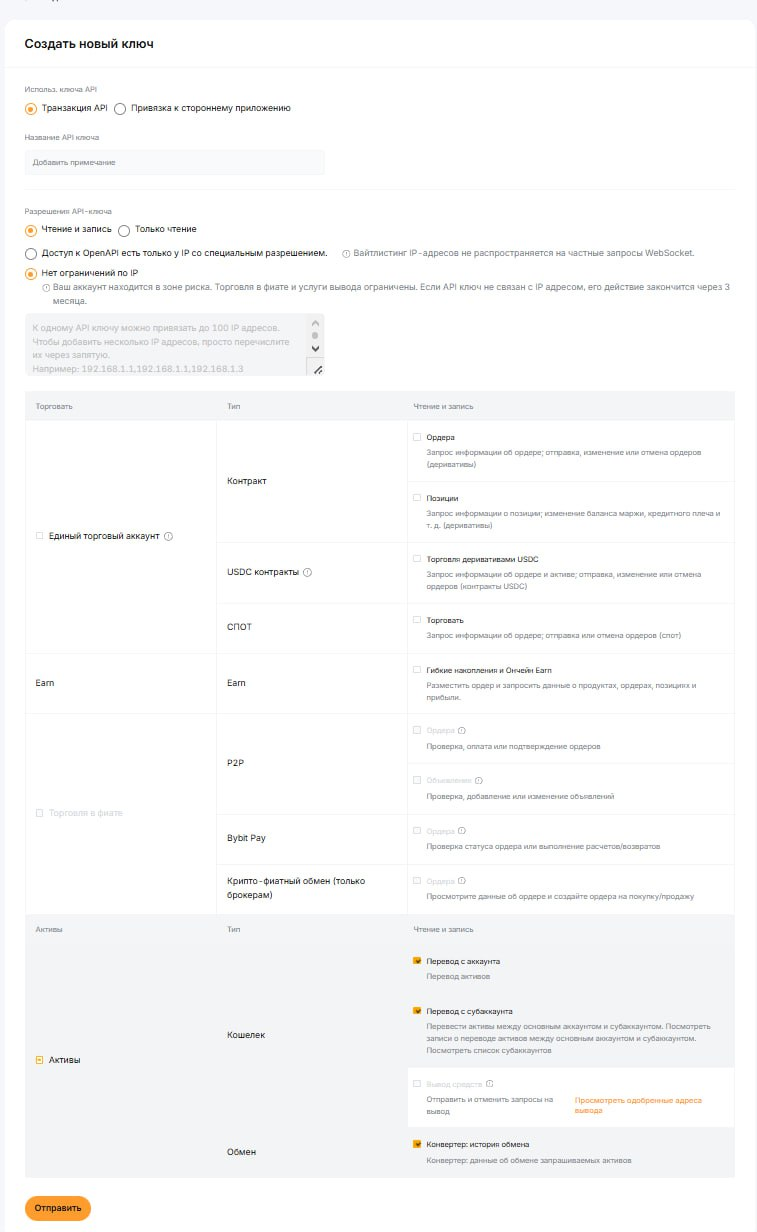Click info icon next to Bybit Pay "Ордера"
This screenshot has height=1232, width=757.
pyautogui.click(x=460, y=830)
